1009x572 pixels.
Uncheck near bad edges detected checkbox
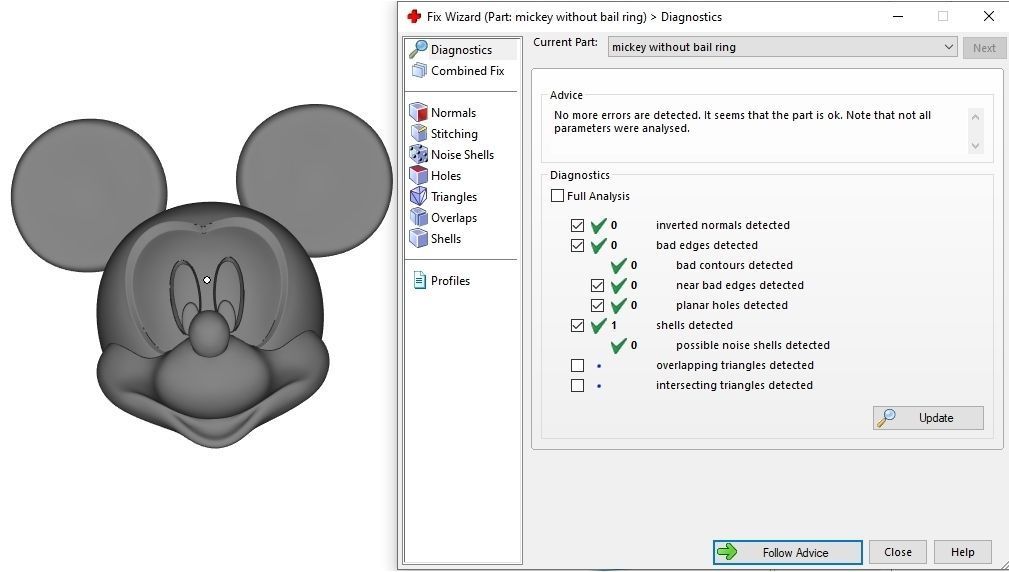click(x=597, y=285)
